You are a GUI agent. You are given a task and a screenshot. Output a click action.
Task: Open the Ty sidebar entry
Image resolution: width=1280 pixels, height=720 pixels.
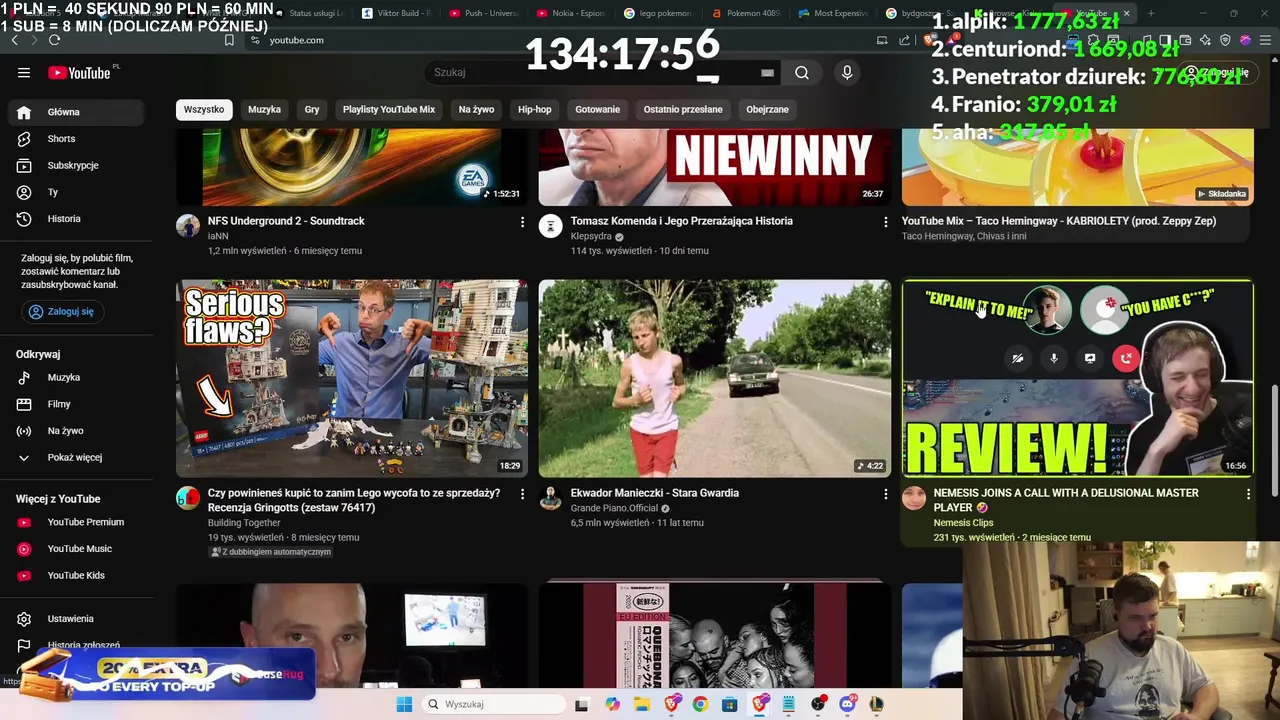(x=79, y=192)
